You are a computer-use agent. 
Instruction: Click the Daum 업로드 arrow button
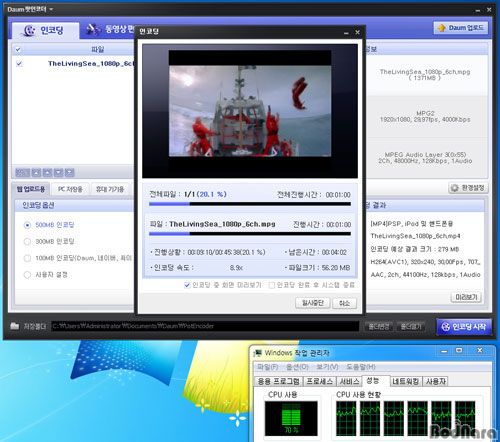[x=461, y=28]
